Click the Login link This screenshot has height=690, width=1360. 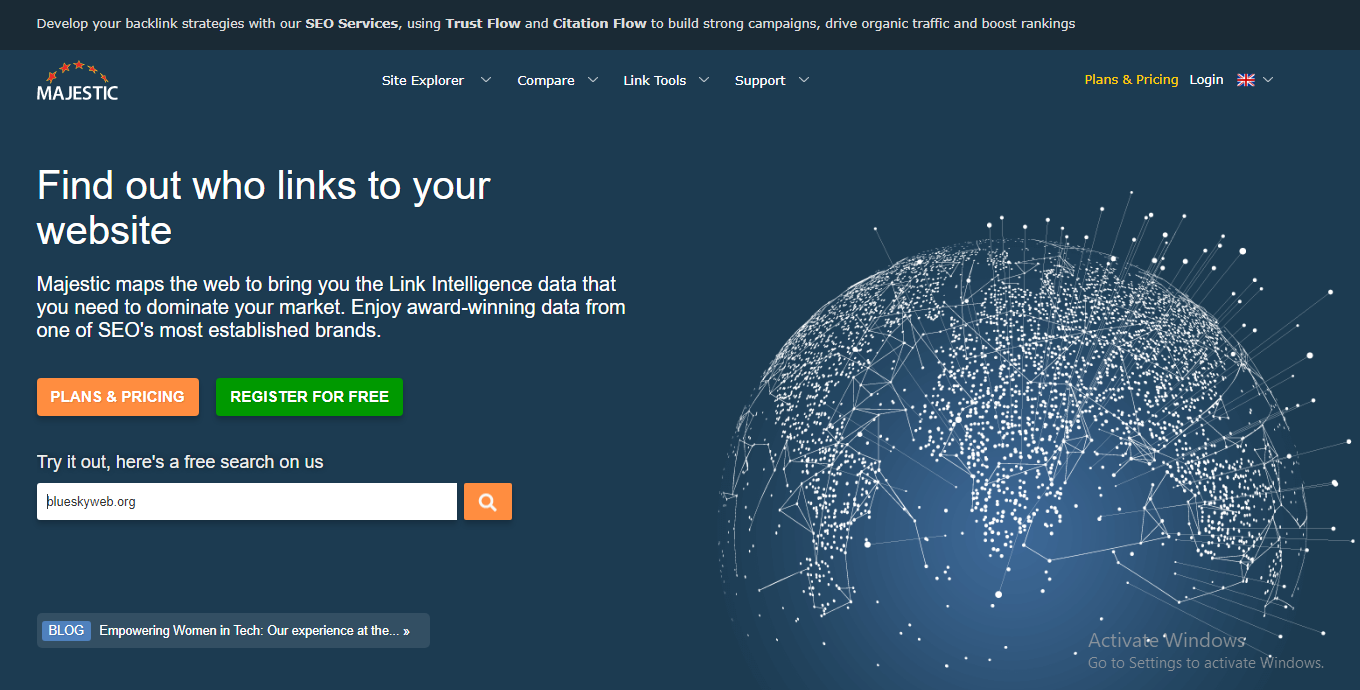pos(1207,80)
